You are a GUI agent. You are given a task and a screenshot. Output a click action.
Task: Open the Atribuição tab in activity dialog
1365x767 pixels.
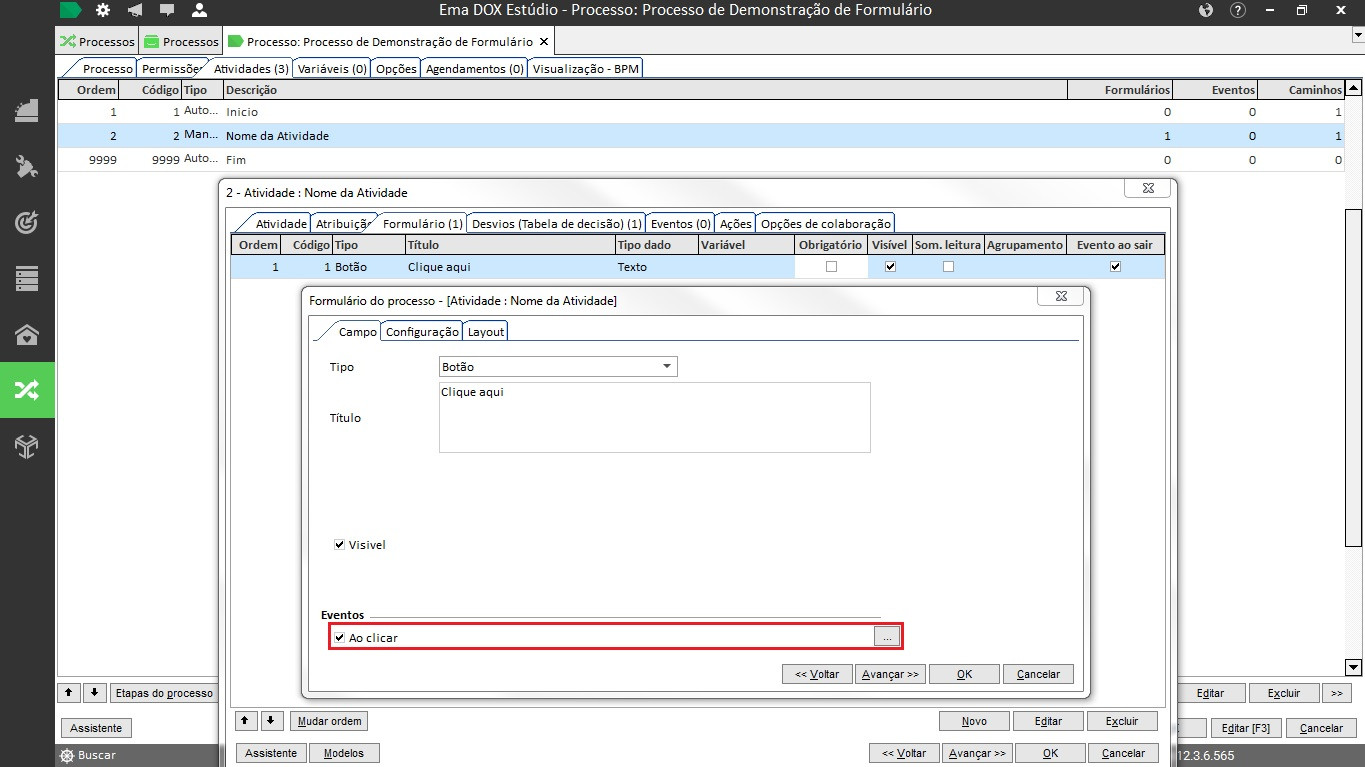pyautogui.click(x=343, y=224)
